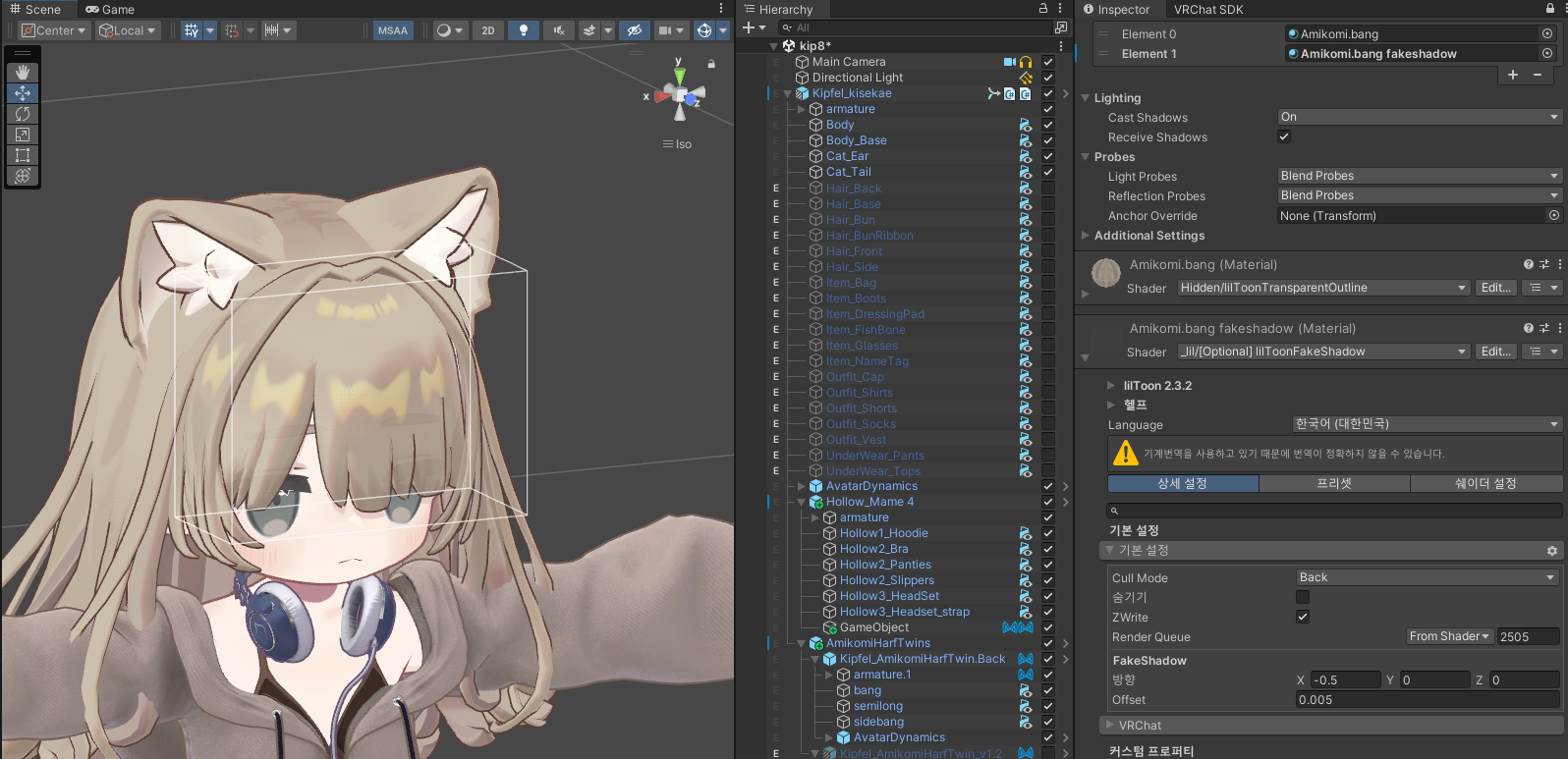
Task: Toggle 2D scene view mode
Action: pyautogui.click(x=488, y=30)
